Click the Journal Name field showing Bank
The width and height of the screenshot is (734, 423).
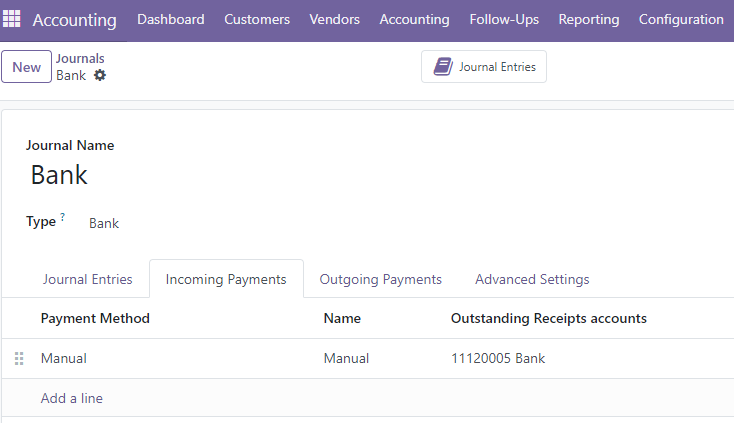[x=59, y=175]
